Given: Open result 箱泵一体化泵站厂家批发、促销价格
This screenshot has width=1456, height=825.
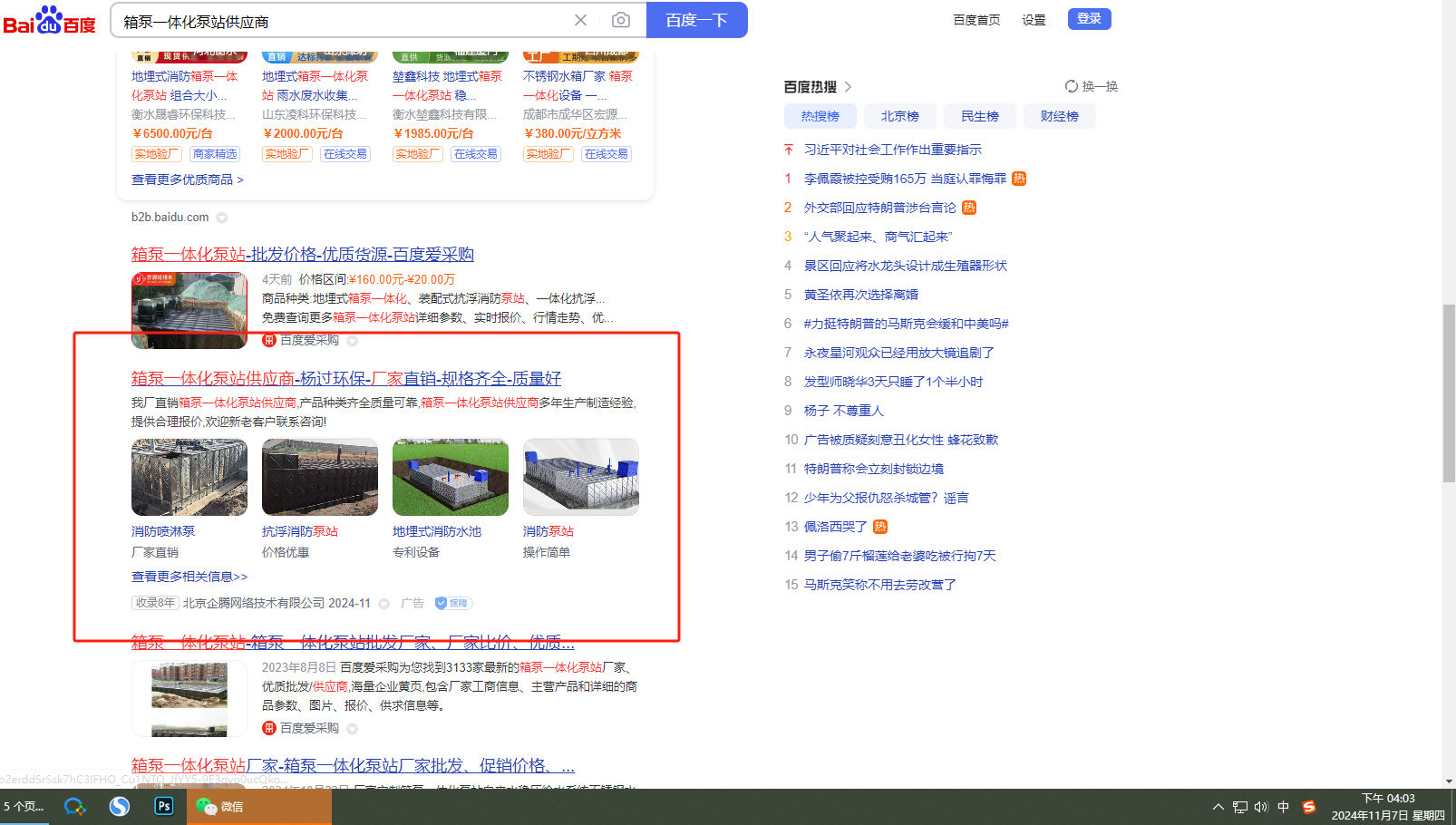Looking at the screenshot, I should 353,765.
